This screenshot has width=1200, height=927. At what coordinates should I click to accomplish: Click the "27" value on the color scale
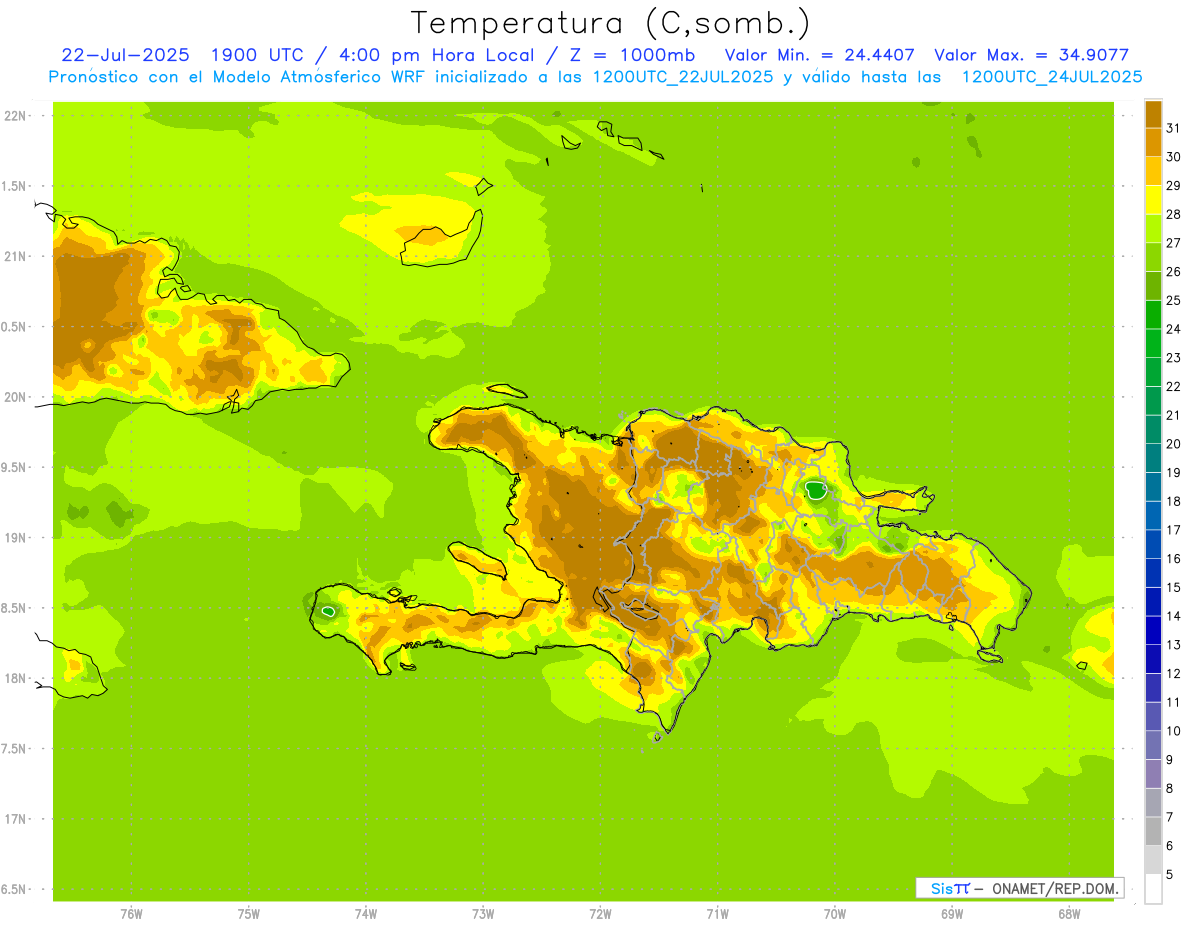[x=1174, y=243]
